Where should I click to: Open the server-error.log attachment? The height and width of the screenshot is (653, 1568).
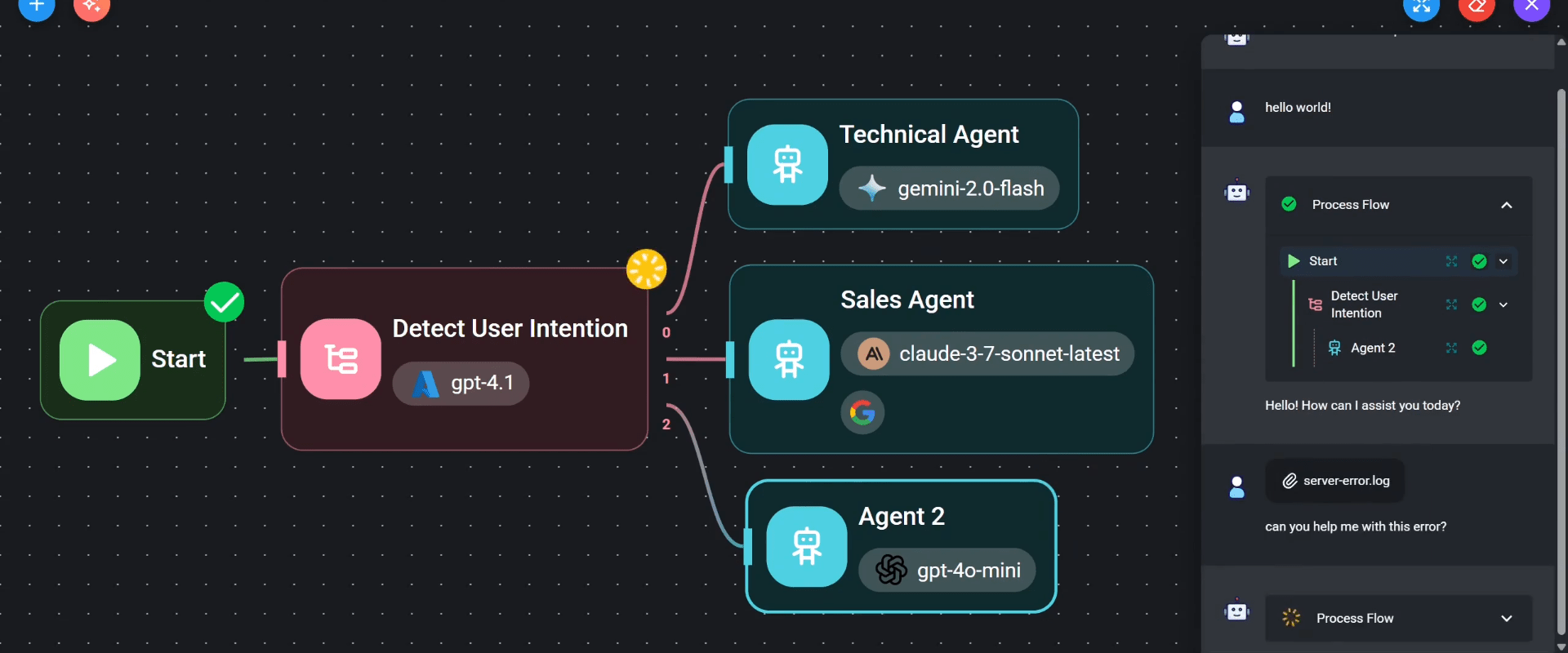coord(1334,481)
